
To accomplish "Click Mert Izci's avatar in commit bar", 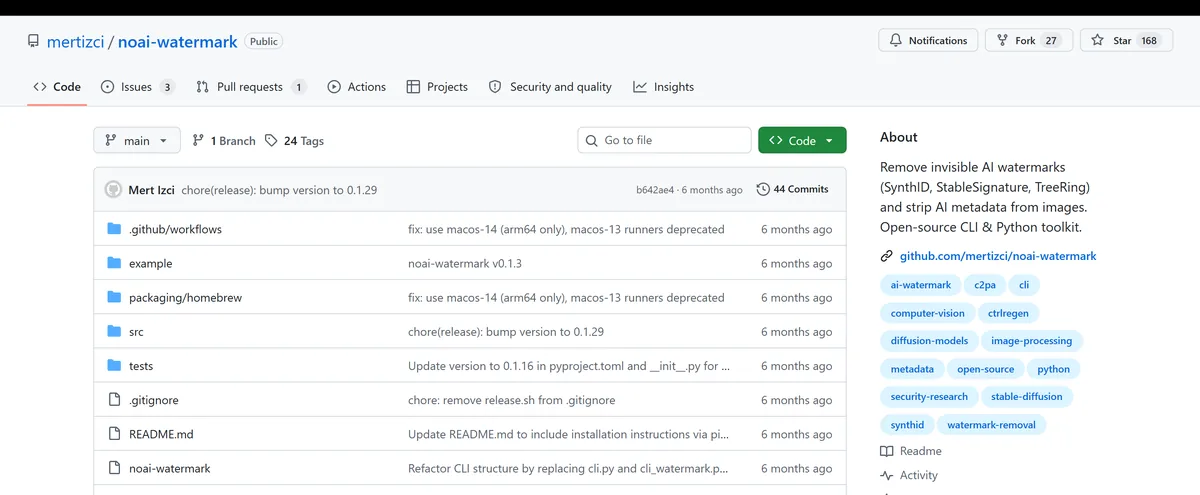I will pos(112,190).
